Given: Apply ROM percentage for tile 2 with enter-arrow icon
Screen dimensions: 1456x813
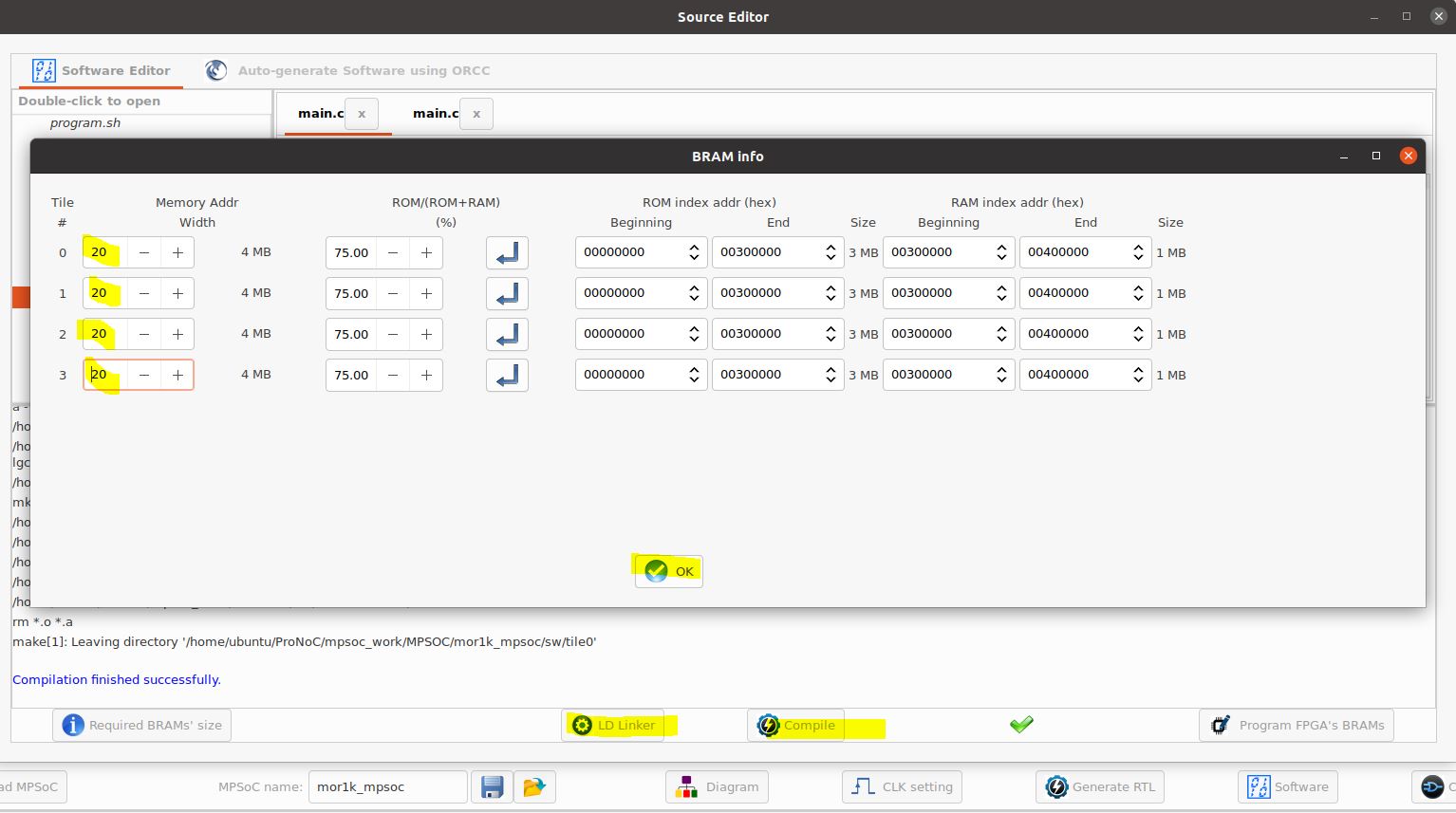Looking at the screenshot, I should coord(507,334).
